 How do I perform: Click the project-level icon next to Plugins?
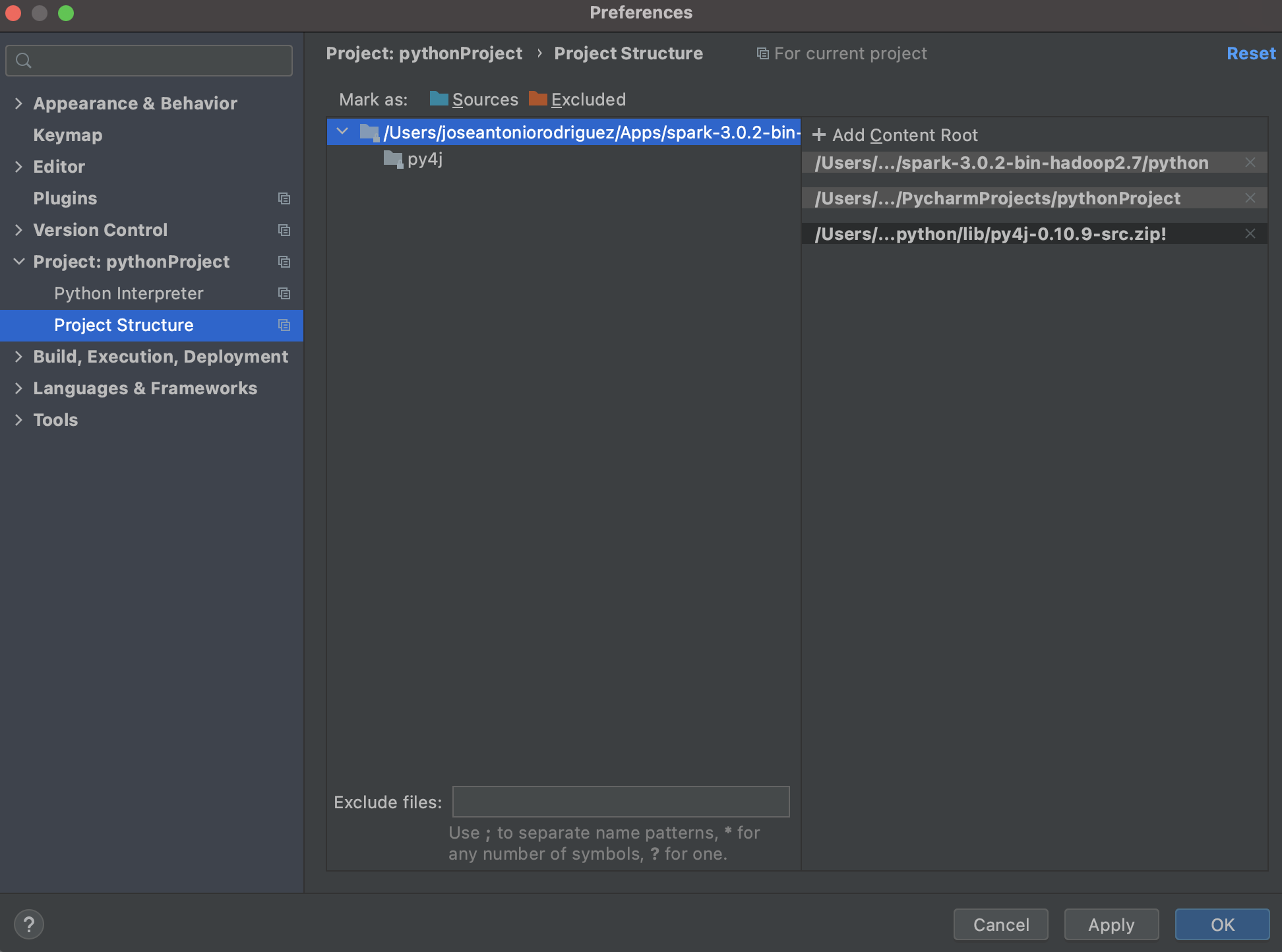(x=284, y=198)
